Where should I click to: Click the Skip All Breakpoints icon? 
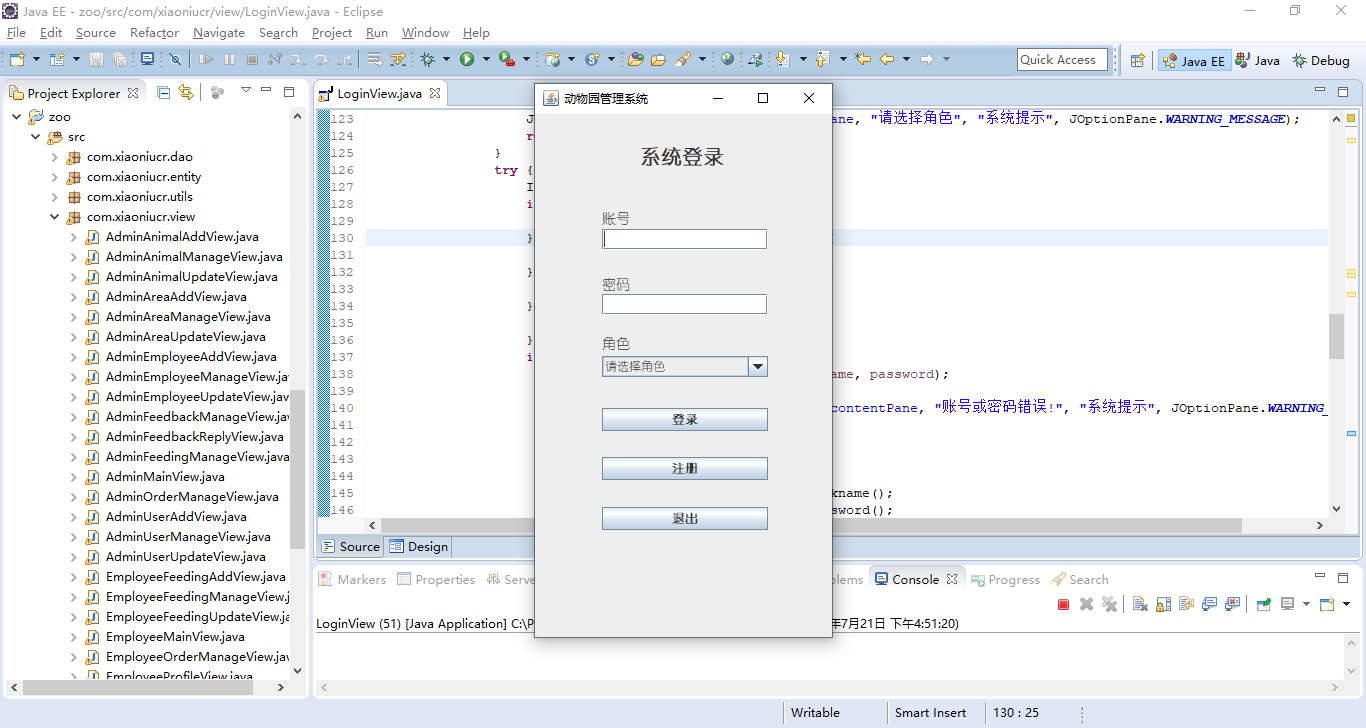(x=175, y=60)
